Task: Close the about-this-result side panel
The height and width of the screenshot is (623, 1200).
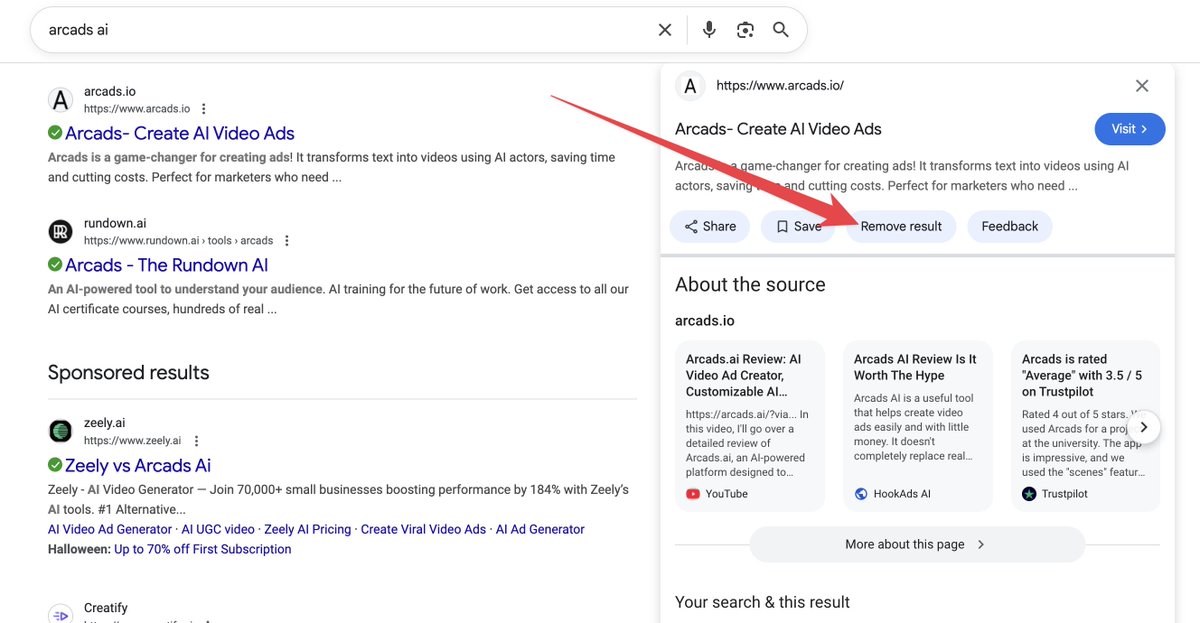Action: (x=1142, y=86)
